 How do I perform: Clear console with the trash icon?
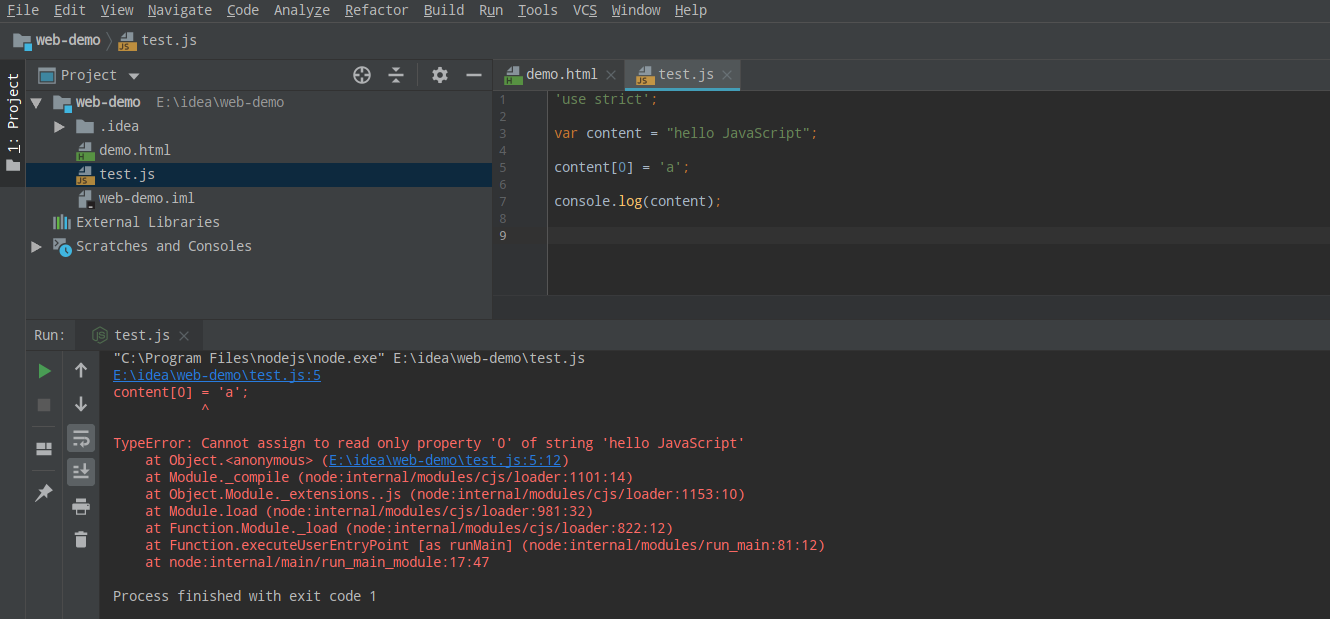pyautogui.click(x=81, y=540)
